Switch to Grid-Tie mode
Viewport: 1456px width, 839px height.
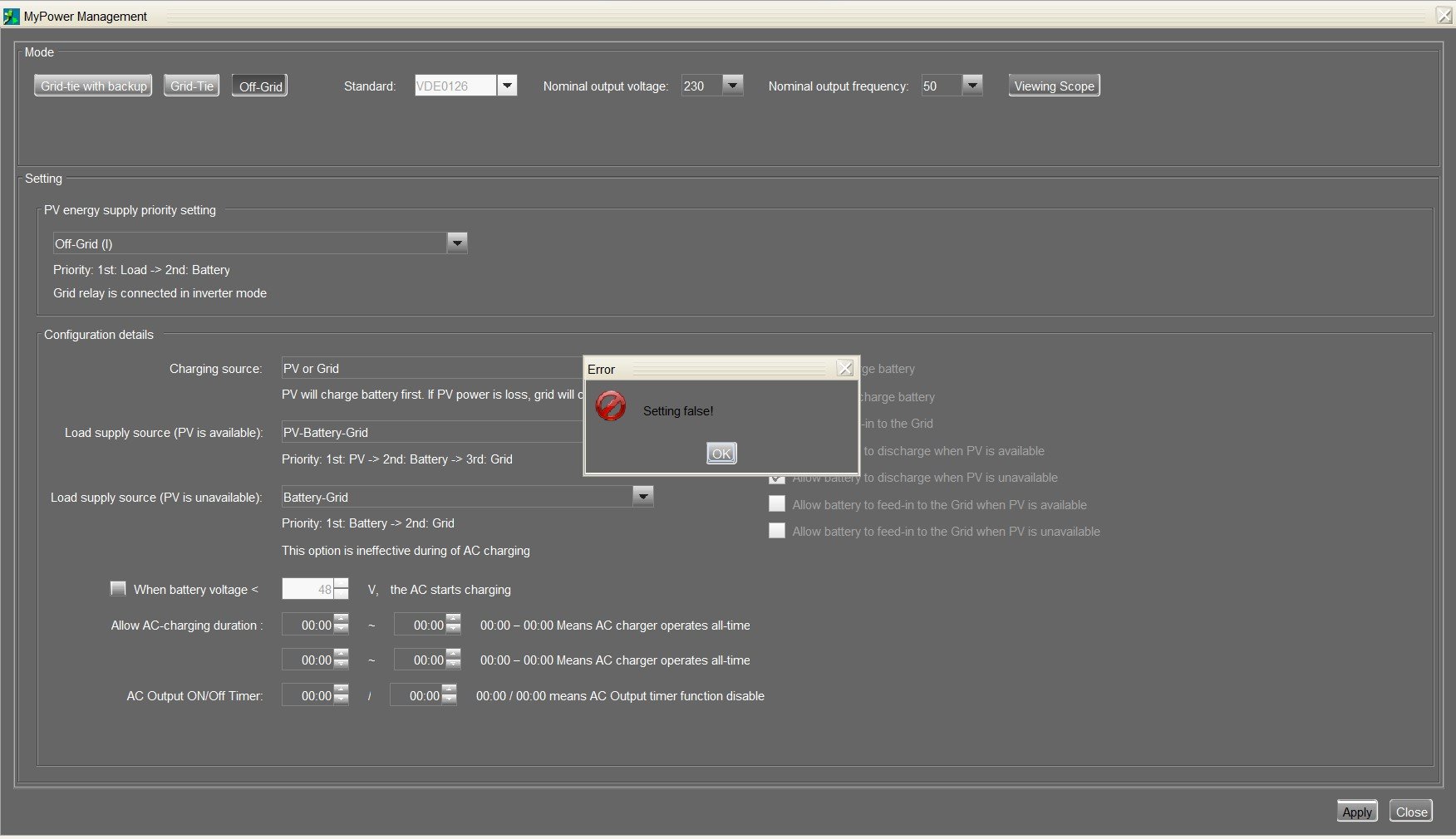pyautogui.click(x=191, y=86)
